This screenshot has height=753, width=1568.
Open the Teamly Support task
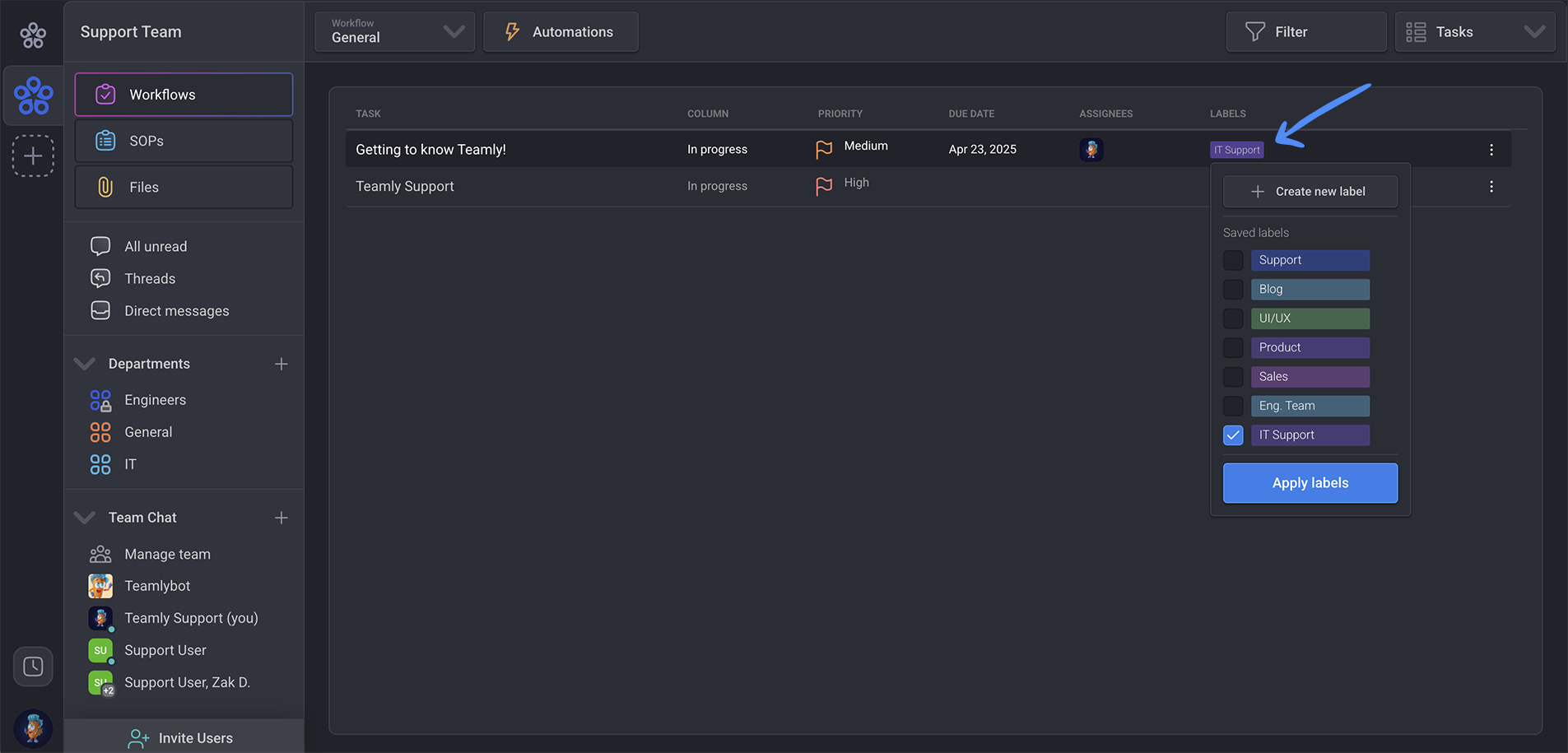click(405, 186)
